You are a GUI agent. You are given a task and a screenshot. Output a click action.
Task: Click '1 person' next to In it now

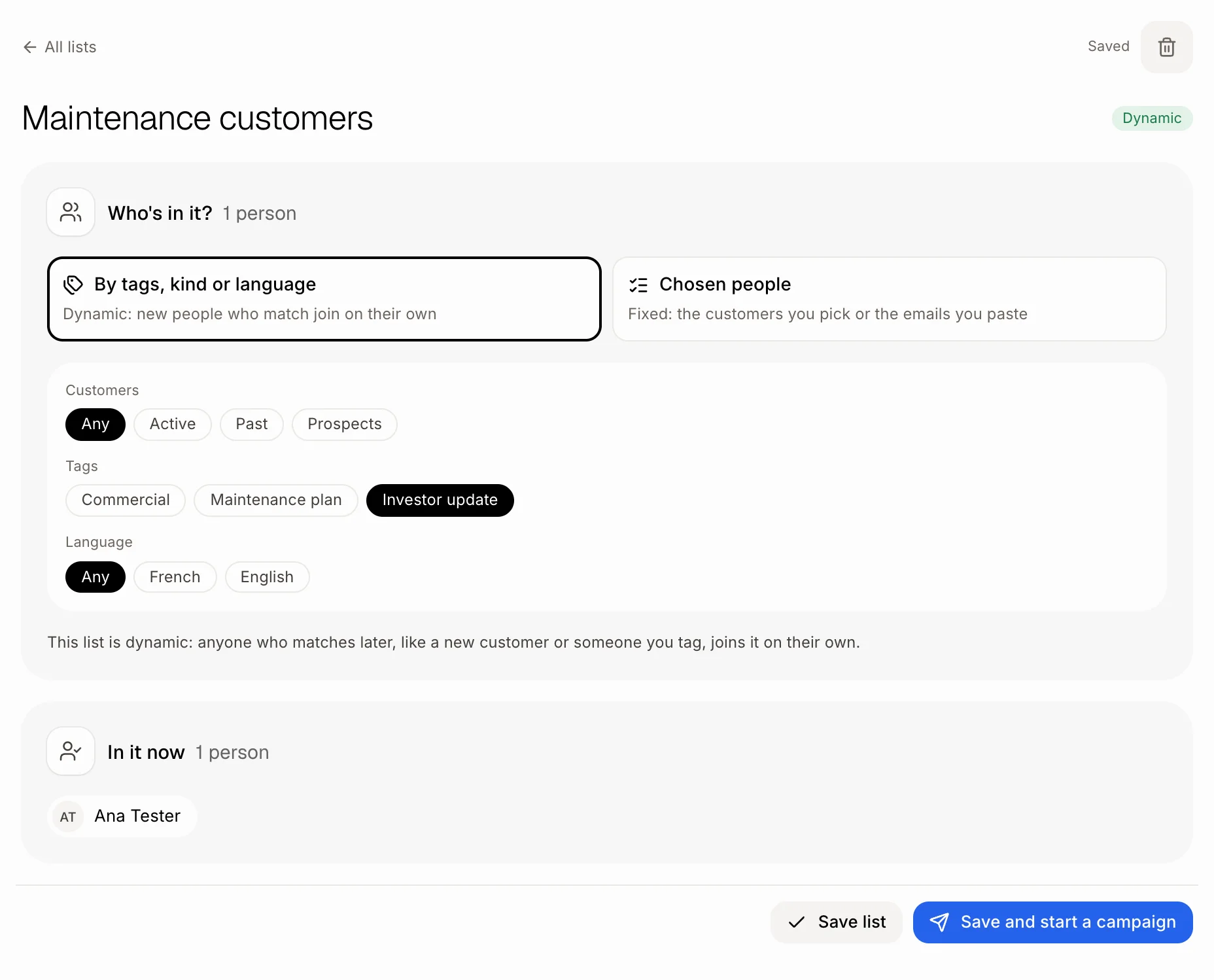(232, 752)
